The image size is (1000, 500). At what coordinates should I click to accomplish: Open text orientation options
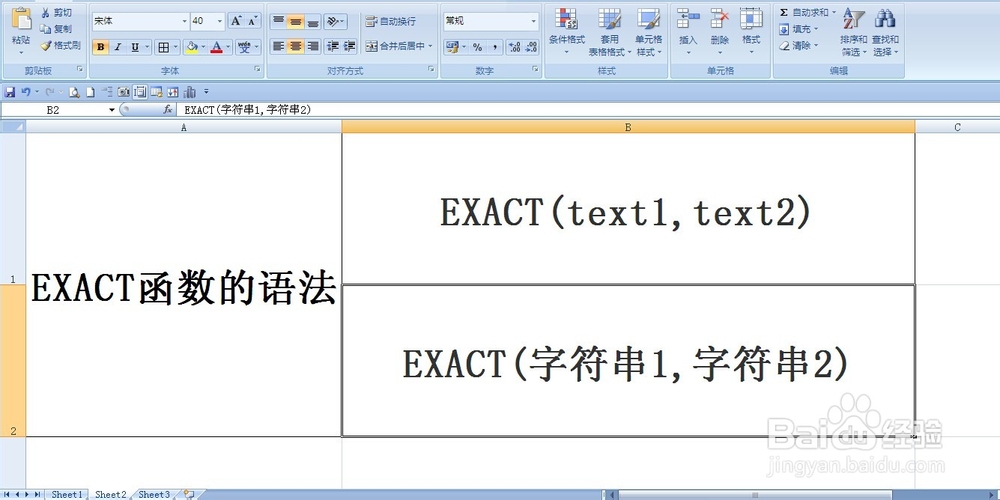[335, 21]
